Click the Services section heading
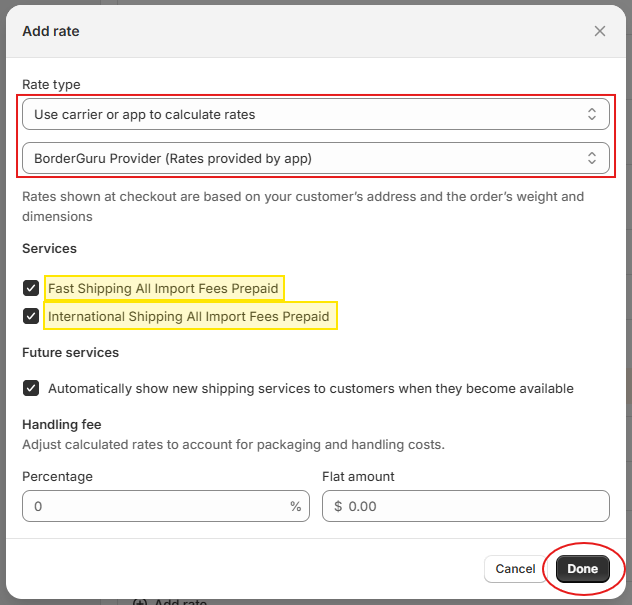This screenshot has width=632, height=605. pos(49,248)
